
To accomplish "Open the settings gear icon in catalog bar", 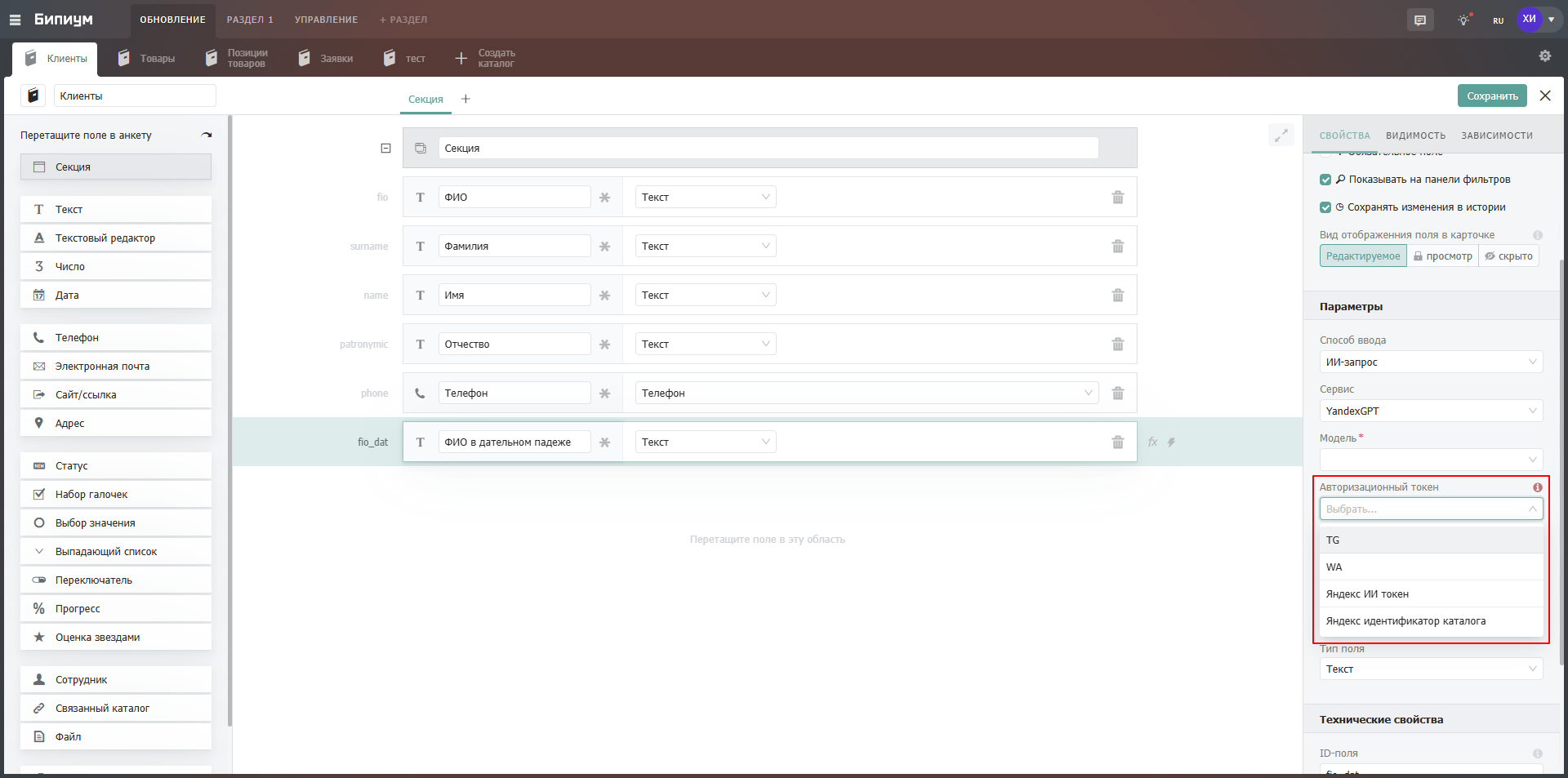I will click(x=1544, y=56).
